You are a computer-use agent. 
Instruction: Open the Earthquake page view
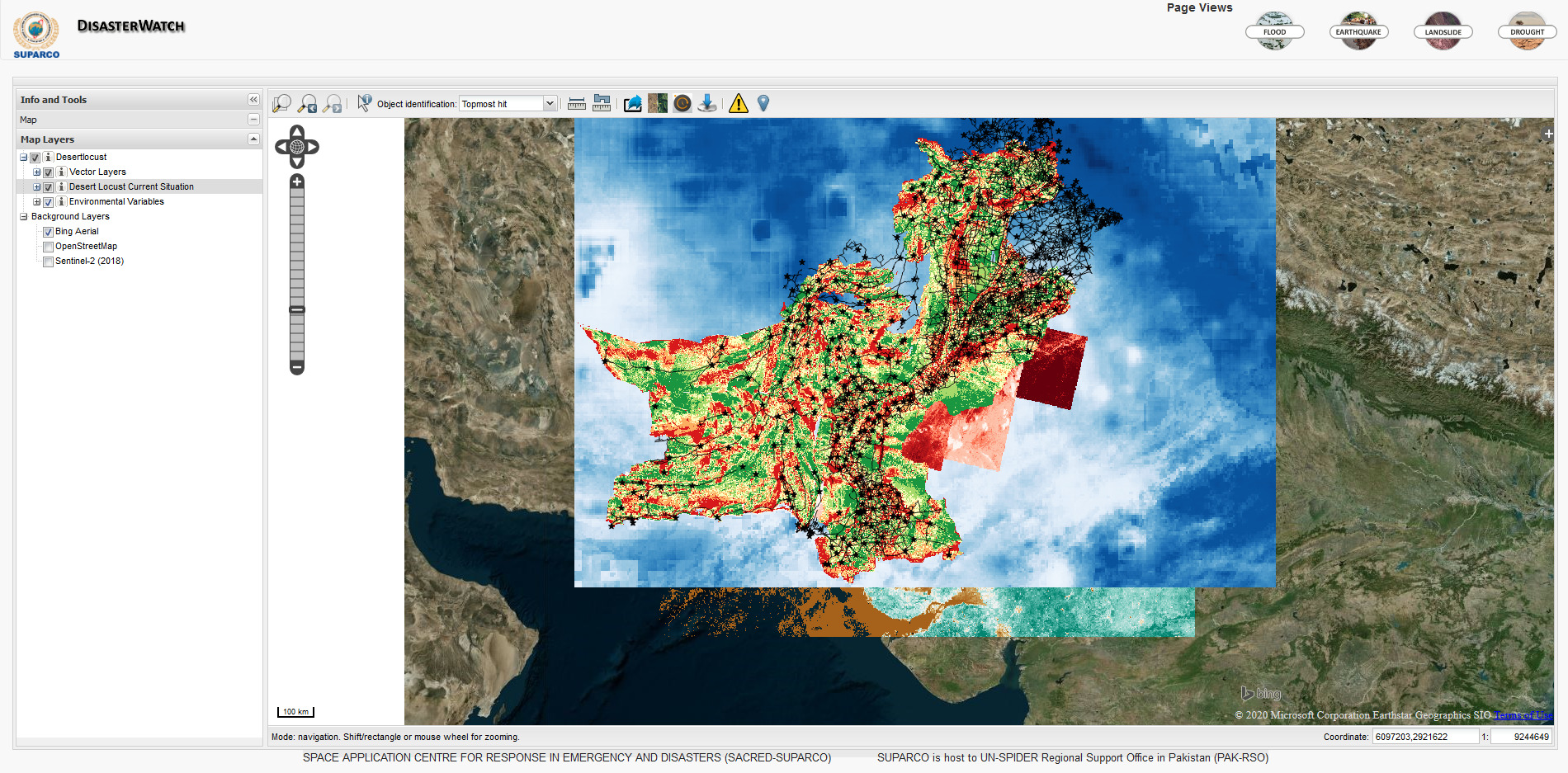(x=1358, y=32)
